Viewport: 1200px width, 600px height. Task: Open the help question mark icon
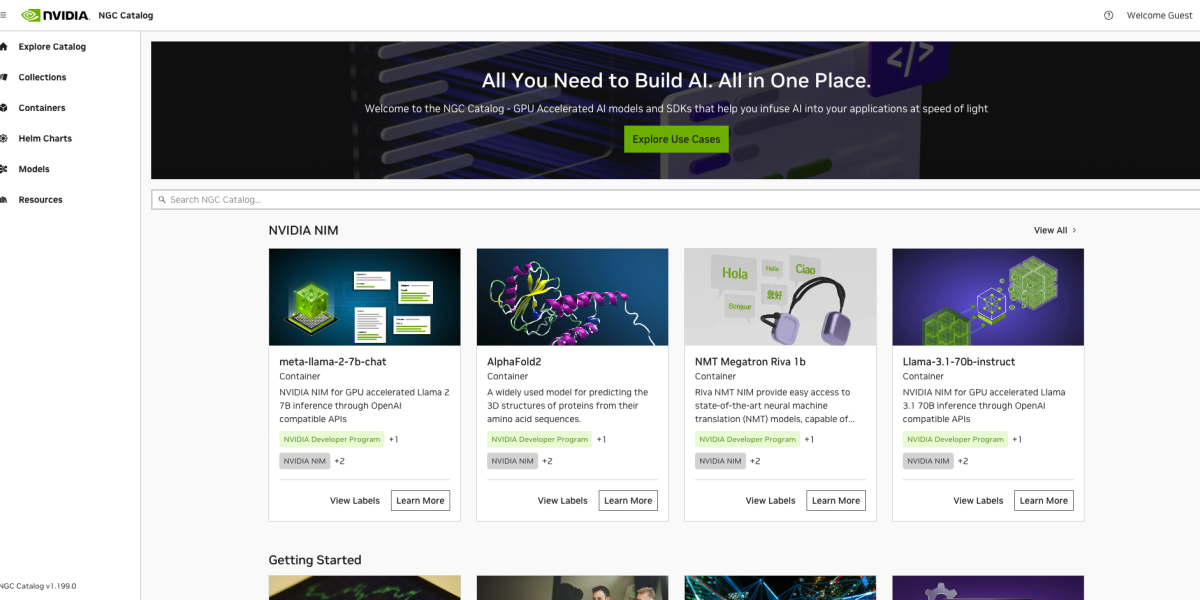1108,15
